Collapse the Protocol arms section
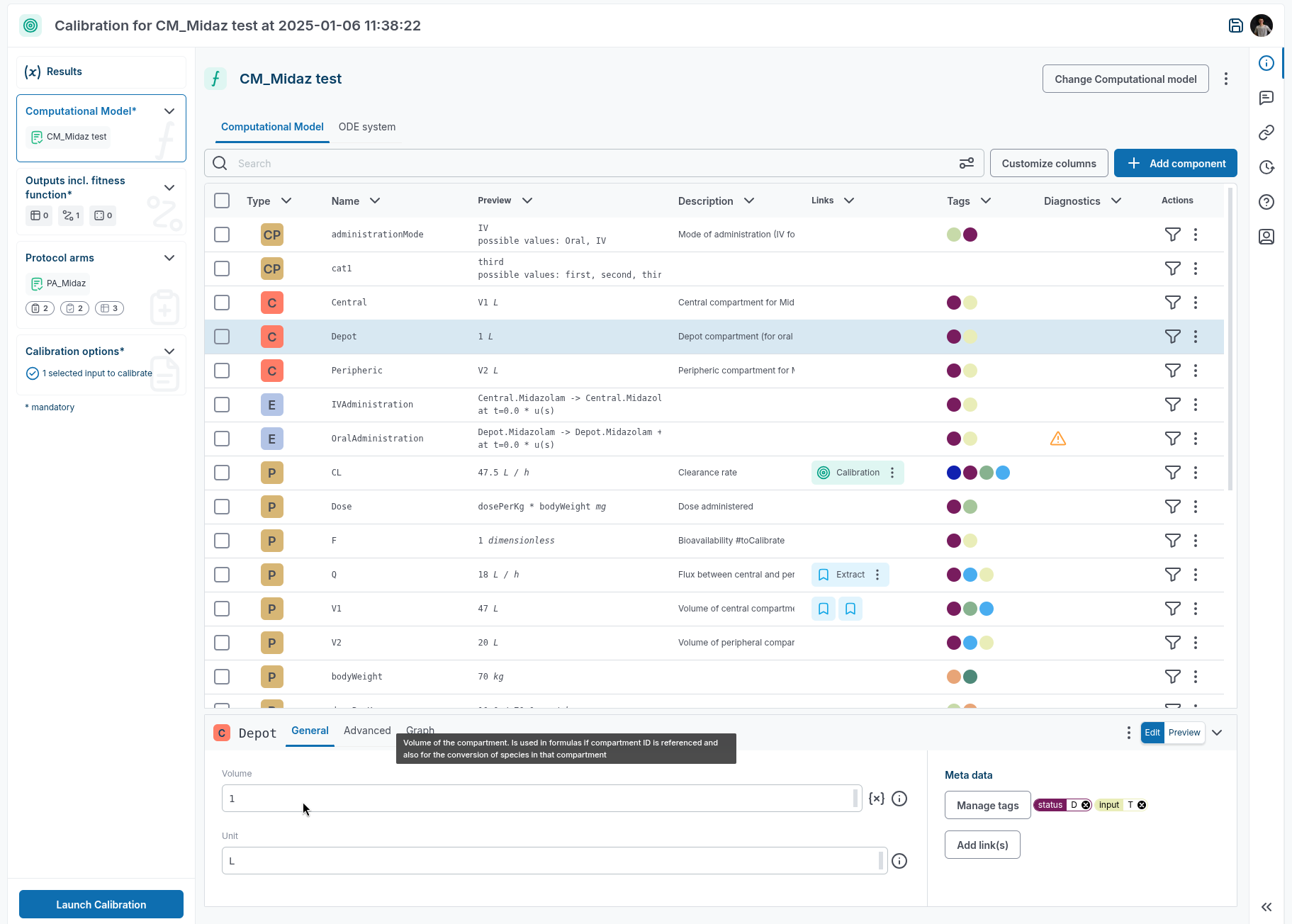 (169, 258)
